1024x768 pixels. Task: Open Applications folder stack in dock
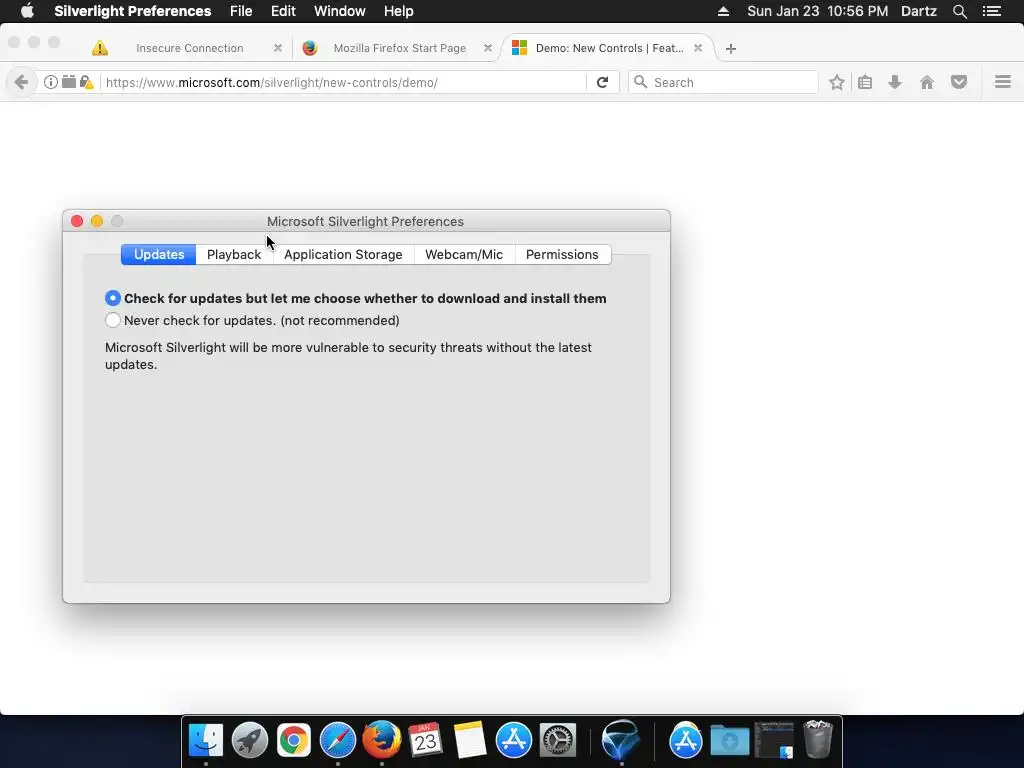686,740
